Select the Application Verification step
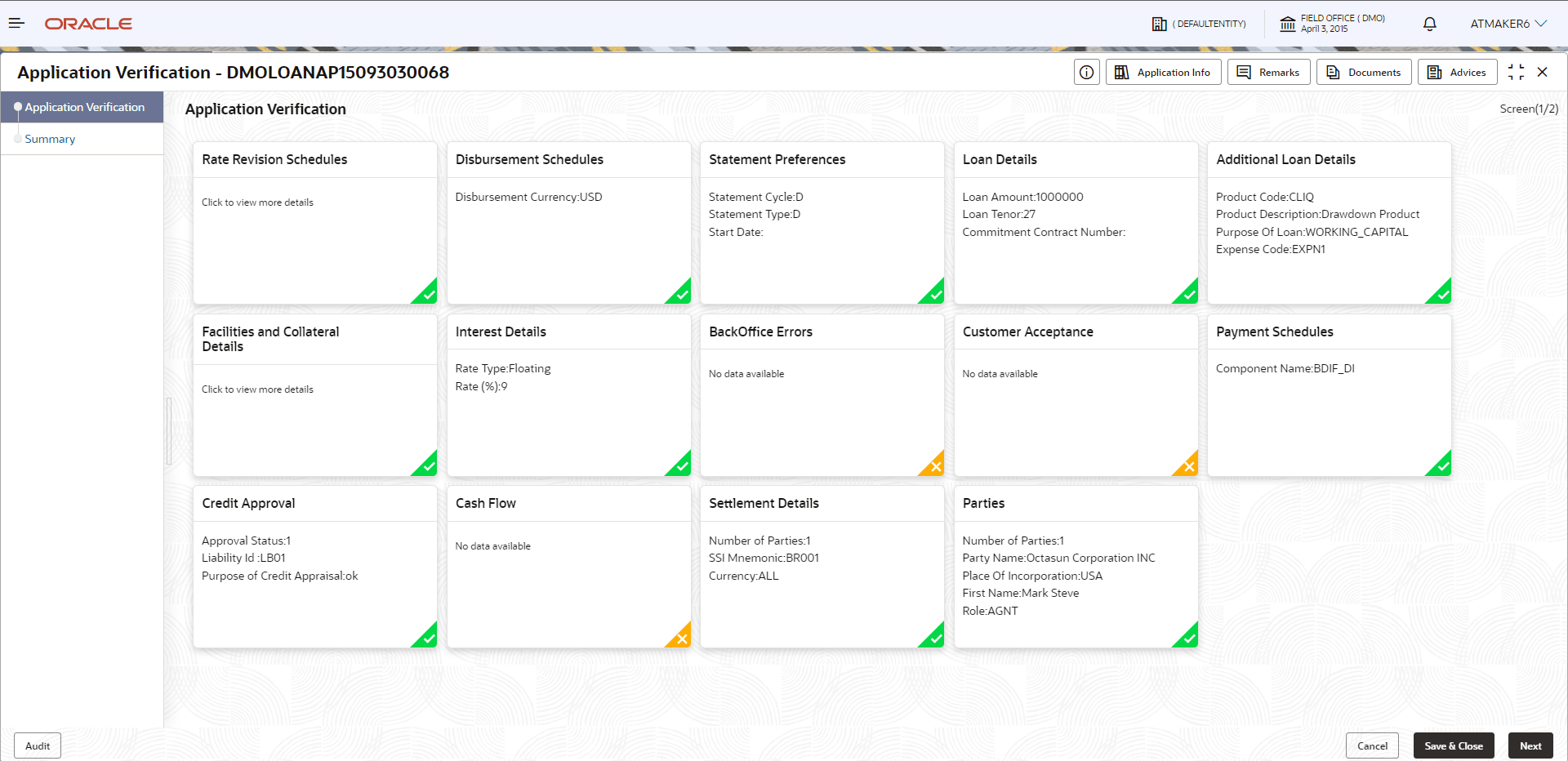Viewport: 1568px width, 761px height. coord(82,107)
